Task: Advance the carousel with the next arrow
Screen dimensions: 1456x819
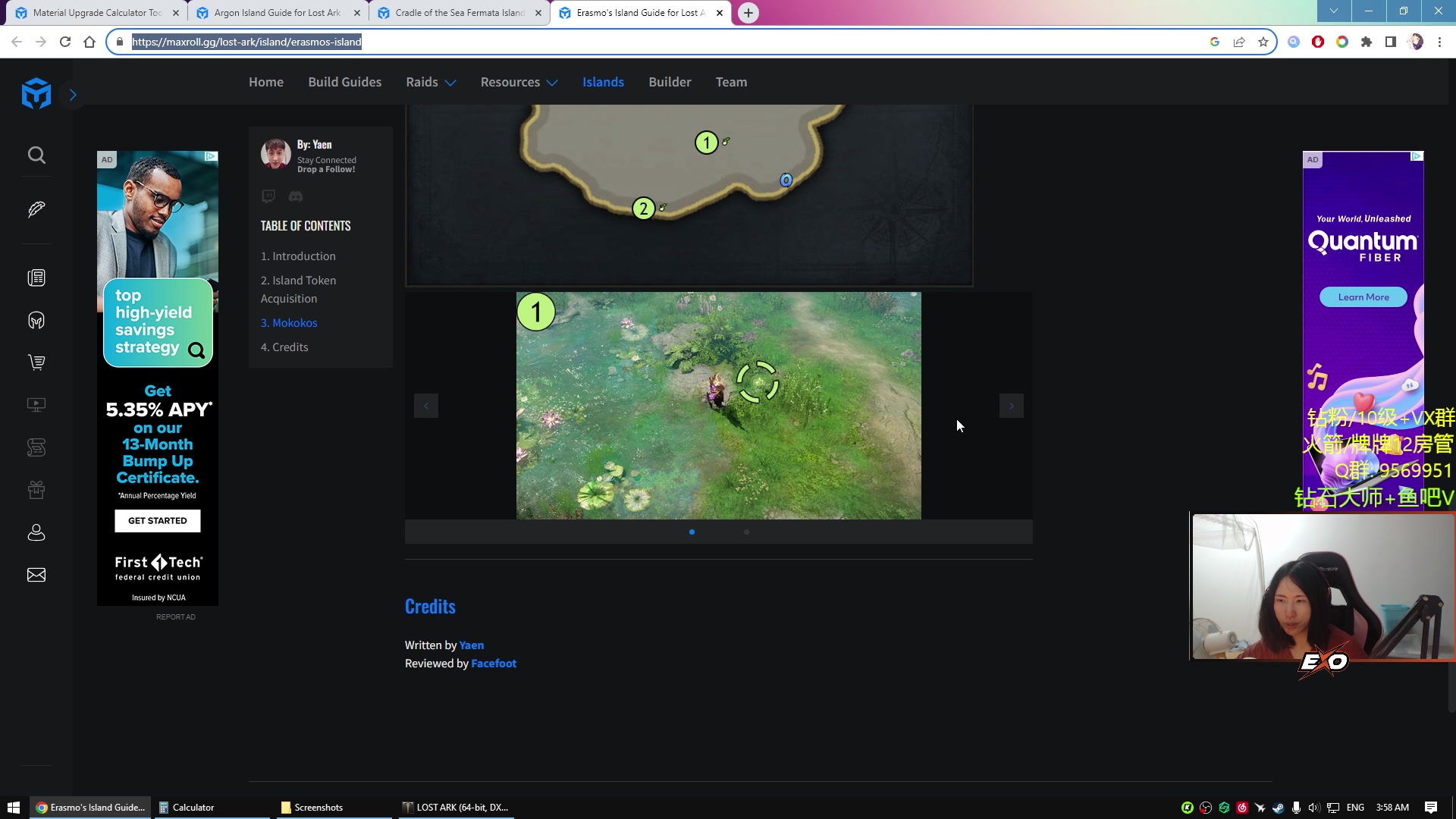Action: [1011, 406]
